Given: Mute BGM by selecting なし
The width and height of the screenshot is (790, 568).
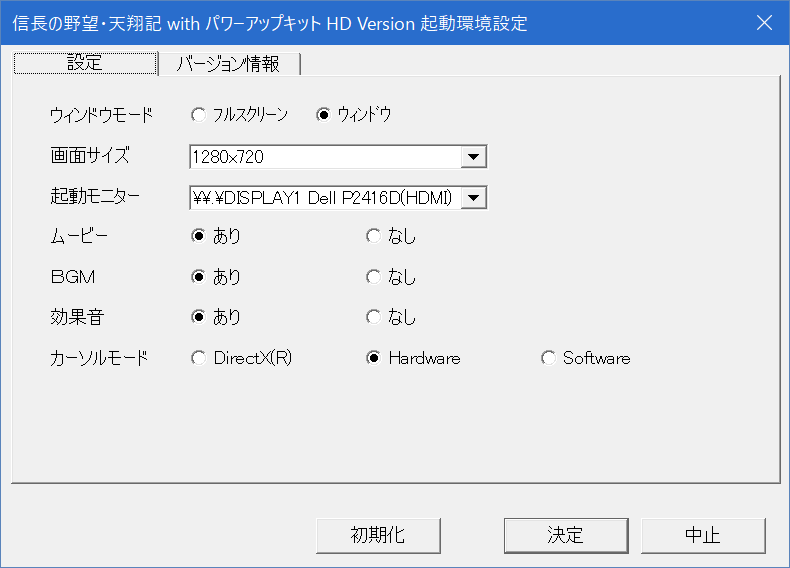Looking at the screenshot, I should [373, 277].
